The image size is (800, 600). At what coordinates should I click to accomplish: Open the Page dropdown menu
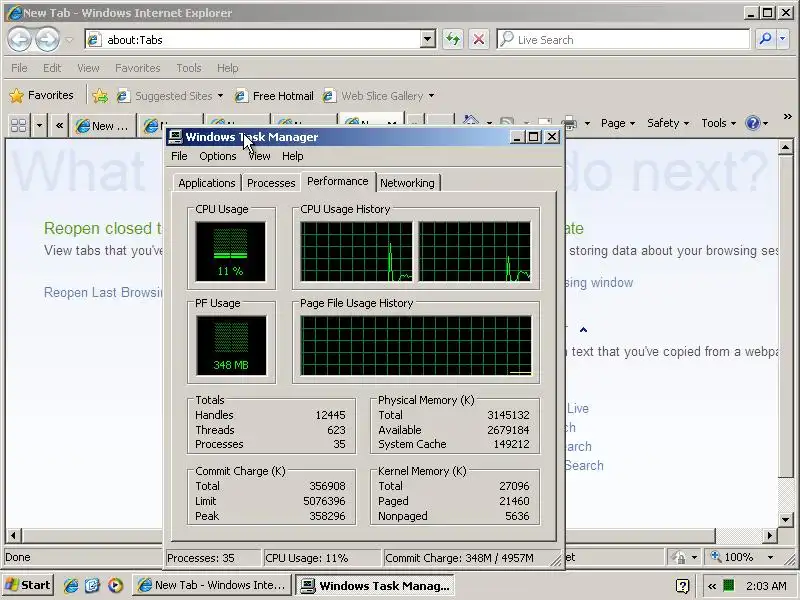tap(618, 123)
